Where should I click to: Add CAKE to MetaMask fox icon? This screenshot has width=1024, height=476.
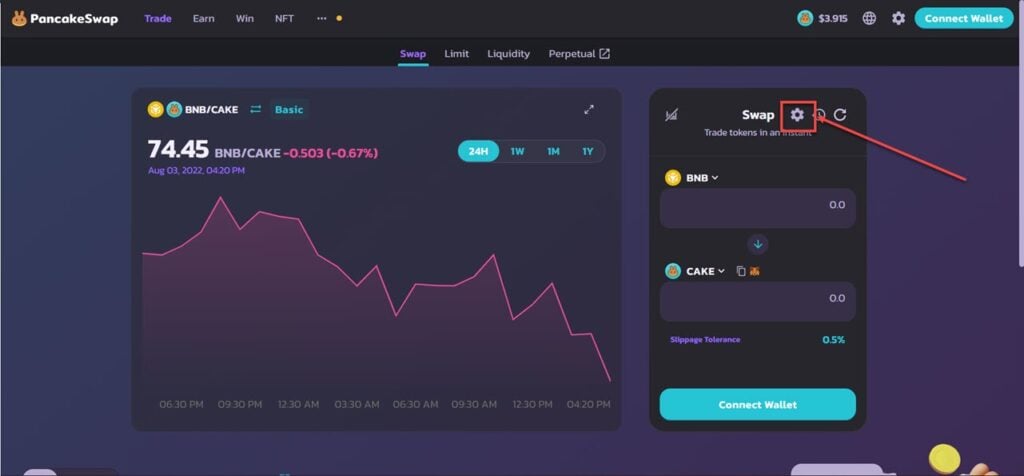click(754, 271)
